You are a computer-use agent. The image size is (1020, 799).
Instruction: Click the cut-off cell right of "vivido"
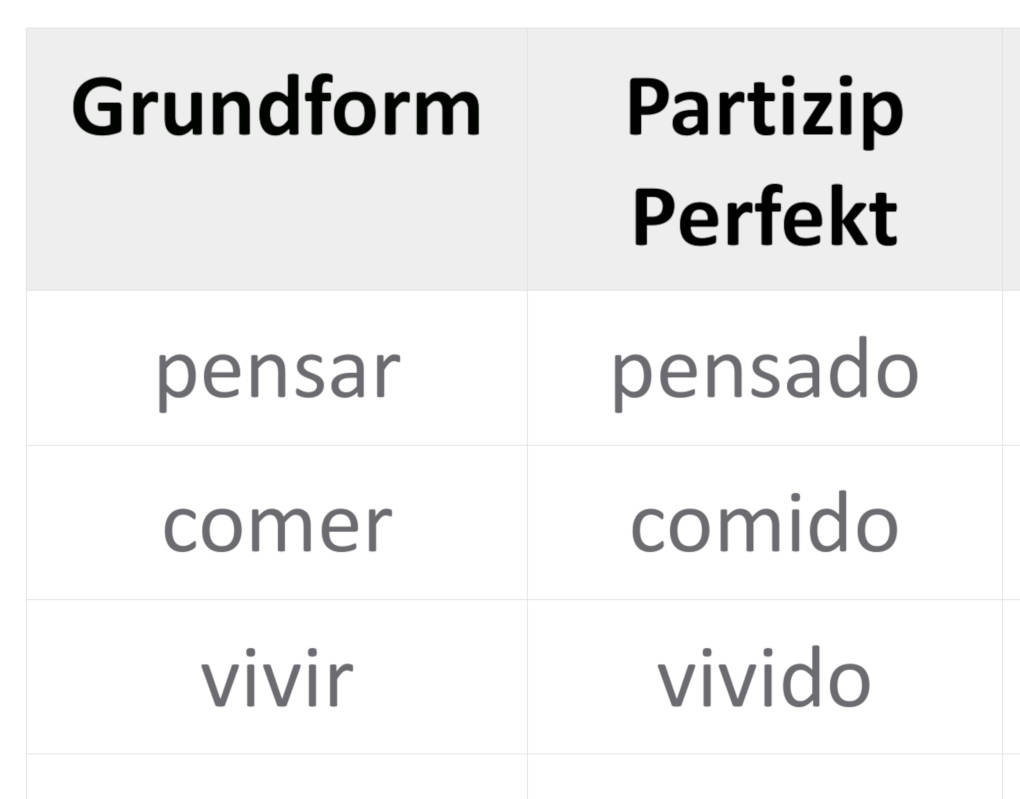tap(1011, 679)
